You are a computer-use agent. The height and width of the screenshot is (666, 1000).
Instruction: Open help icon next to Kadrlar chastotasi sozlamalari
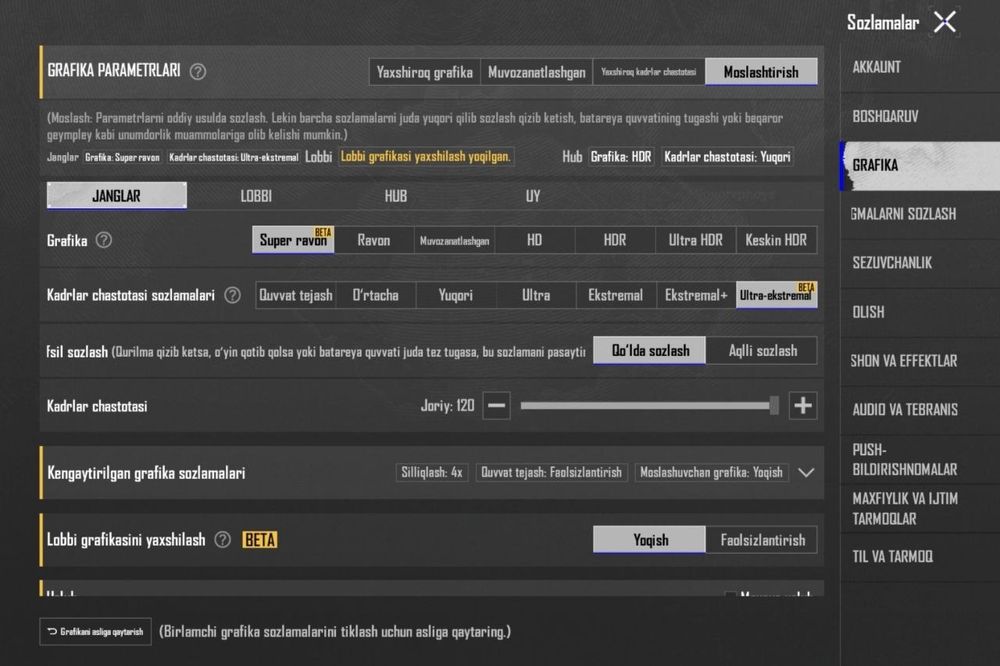[x=233, y=295]
